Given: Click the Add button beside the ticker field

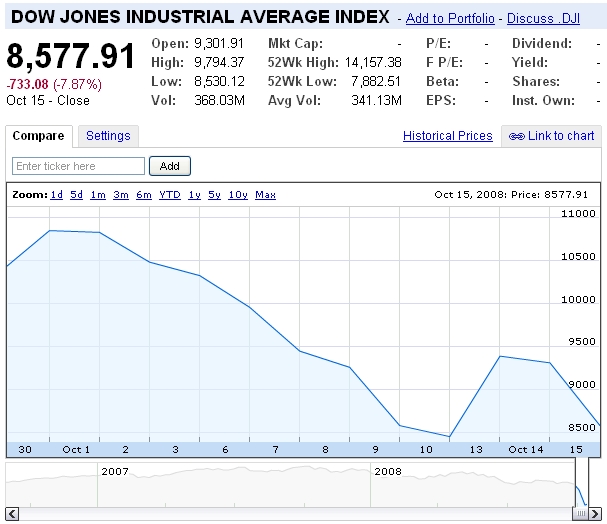Looking at the screenshot, I should click(170, 166).
